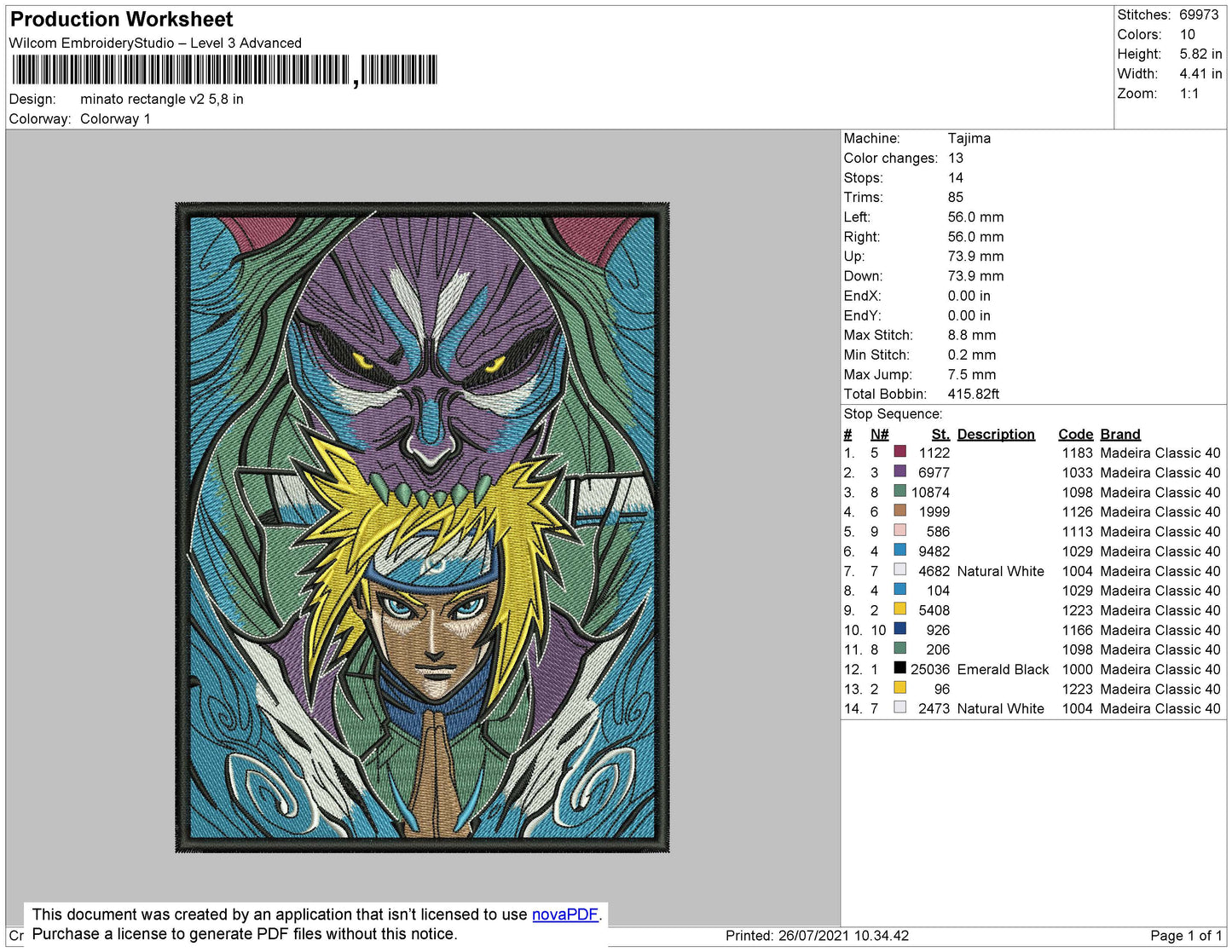Click the Production Worksheet title
The image size is (1232, 952).
(x=121, y=20)
